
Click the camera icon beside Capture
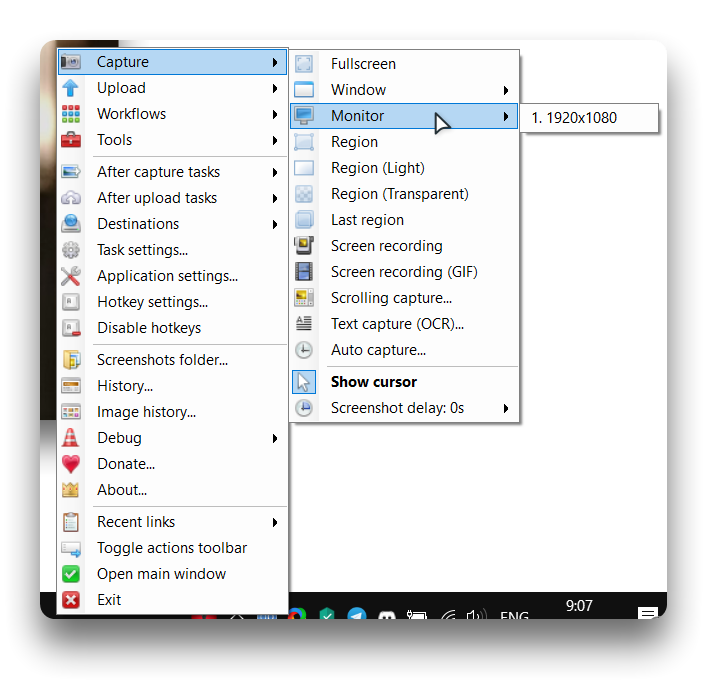coord(71,62)
